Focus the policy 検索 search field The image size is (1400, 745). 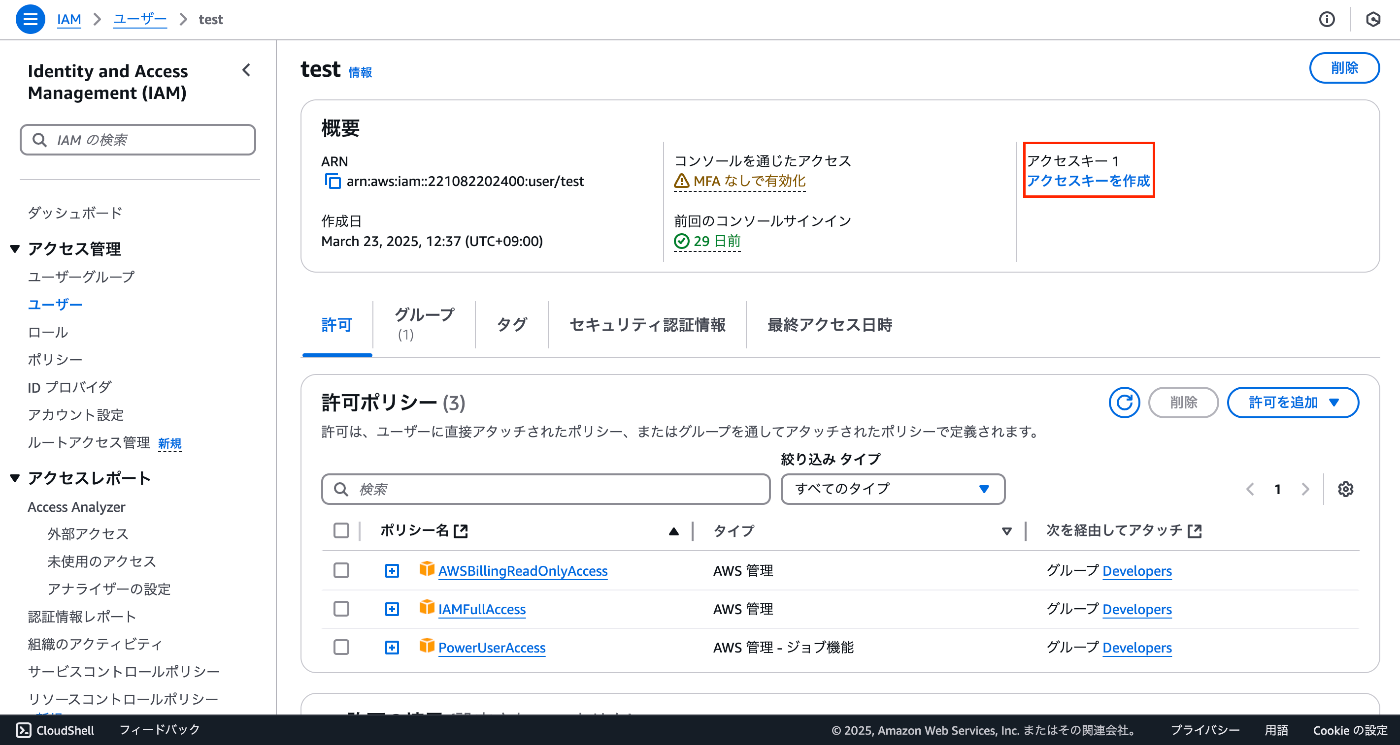pos(546,489)
